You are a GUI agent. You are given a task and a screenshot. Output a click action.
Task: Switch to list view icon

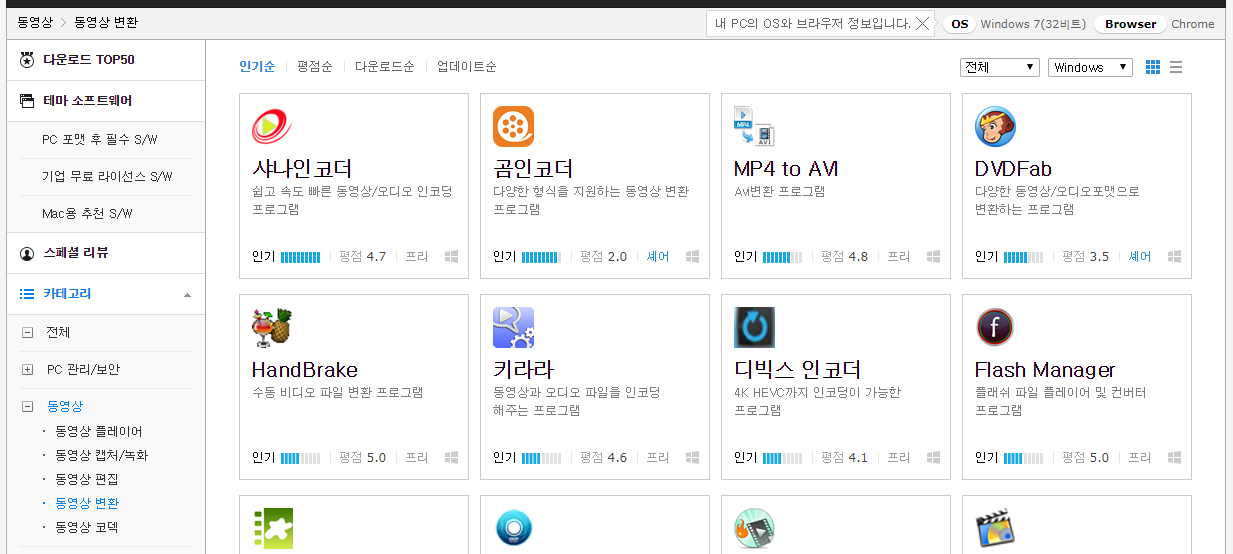tap(1176, 67)
